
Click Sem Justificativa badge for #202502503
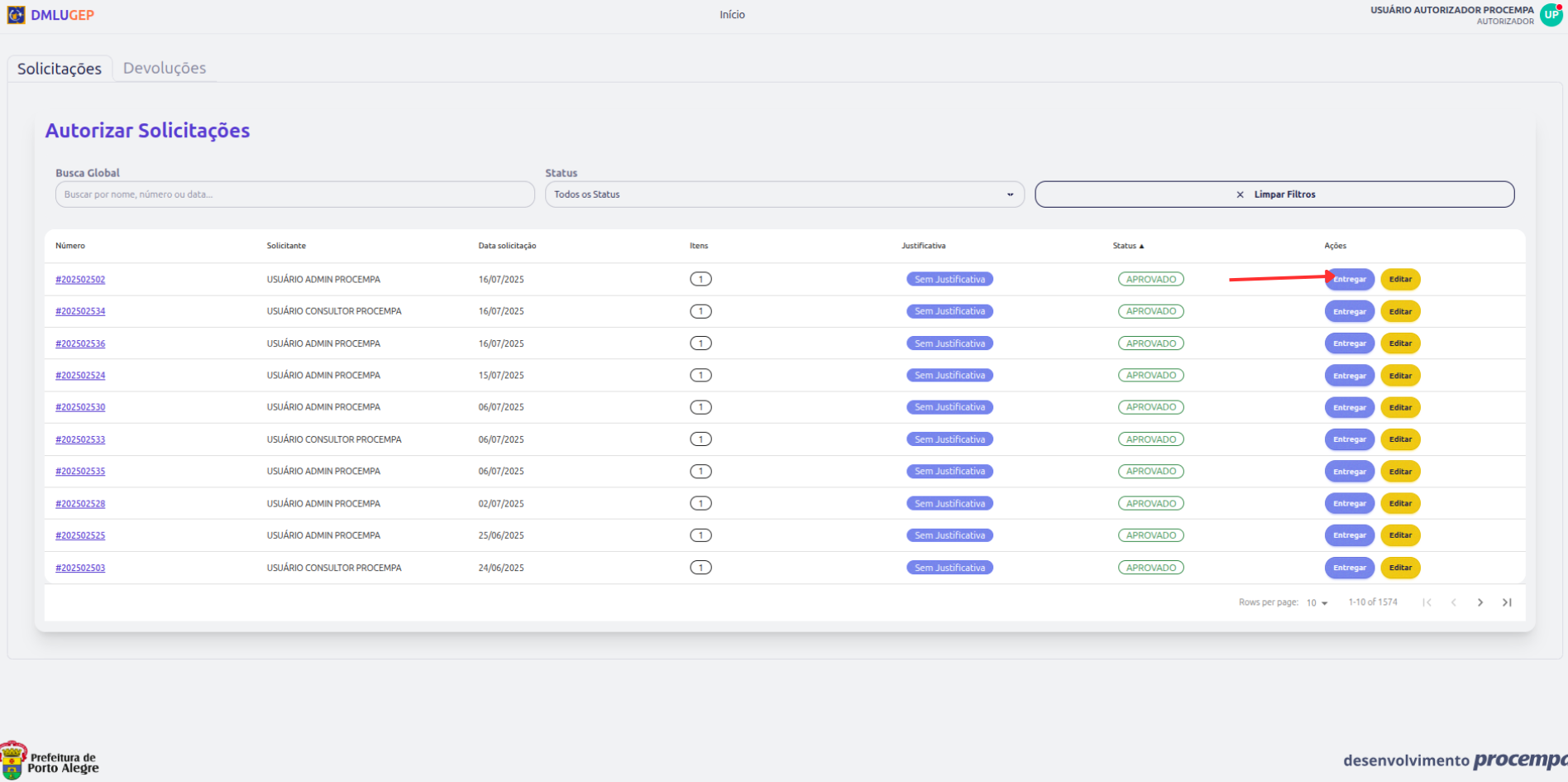[949, 568]
